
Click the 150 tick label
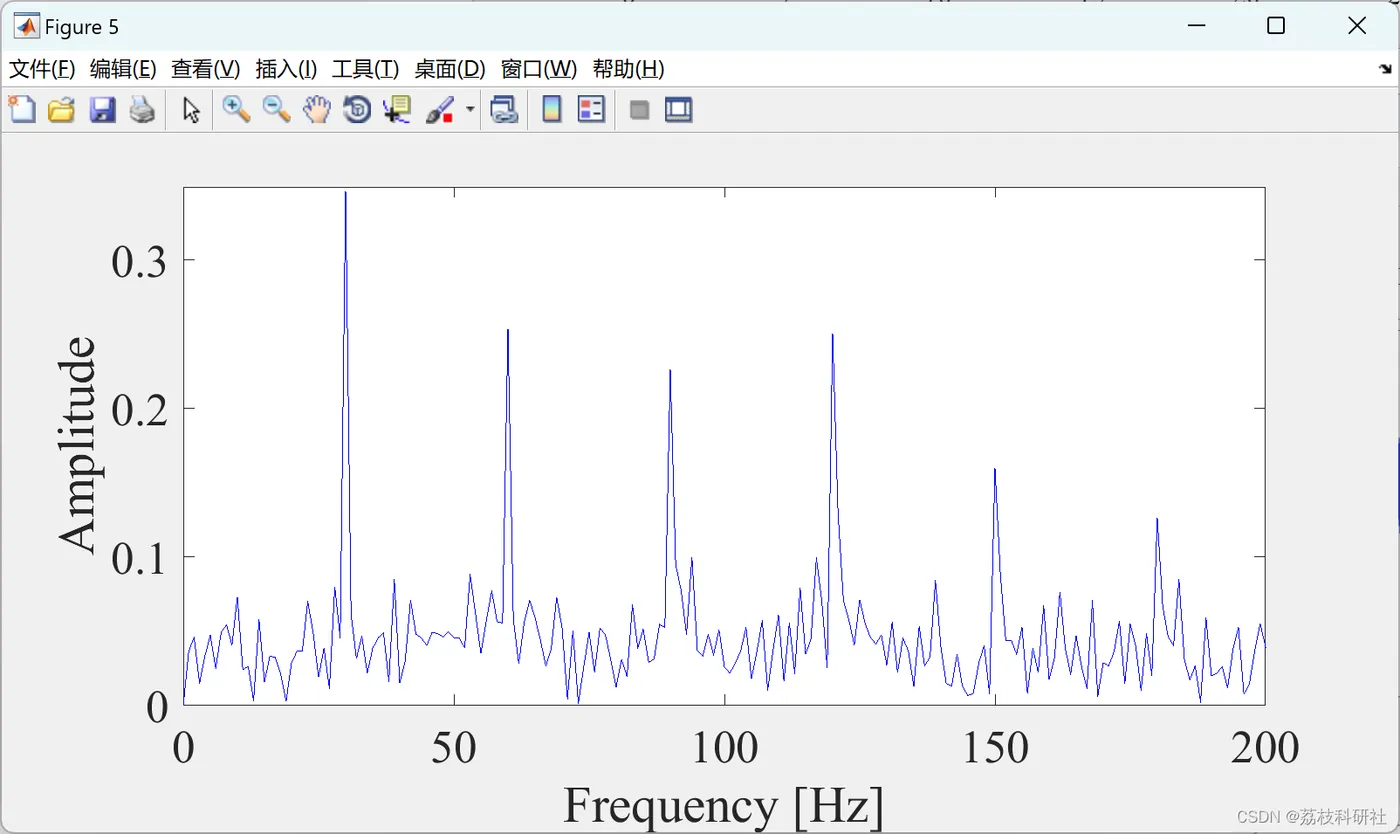click(994, 747)
